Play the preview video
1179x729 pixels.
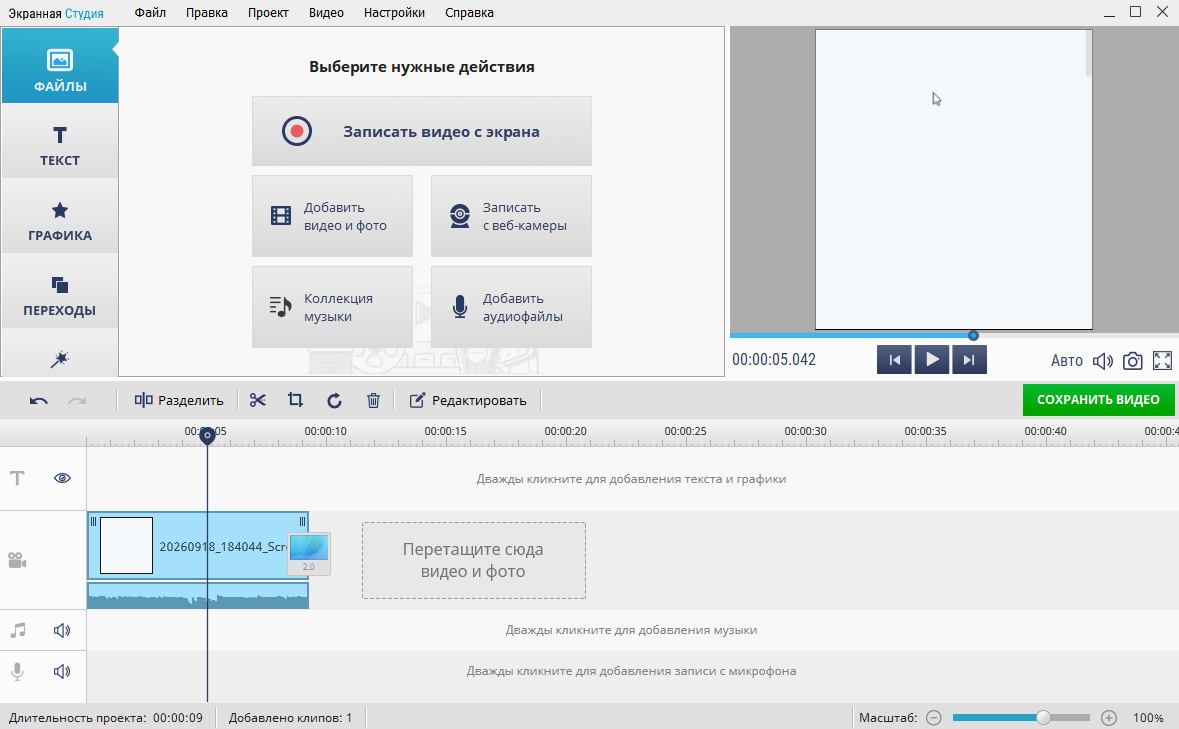pyautogui.click(x=932, y=360)
